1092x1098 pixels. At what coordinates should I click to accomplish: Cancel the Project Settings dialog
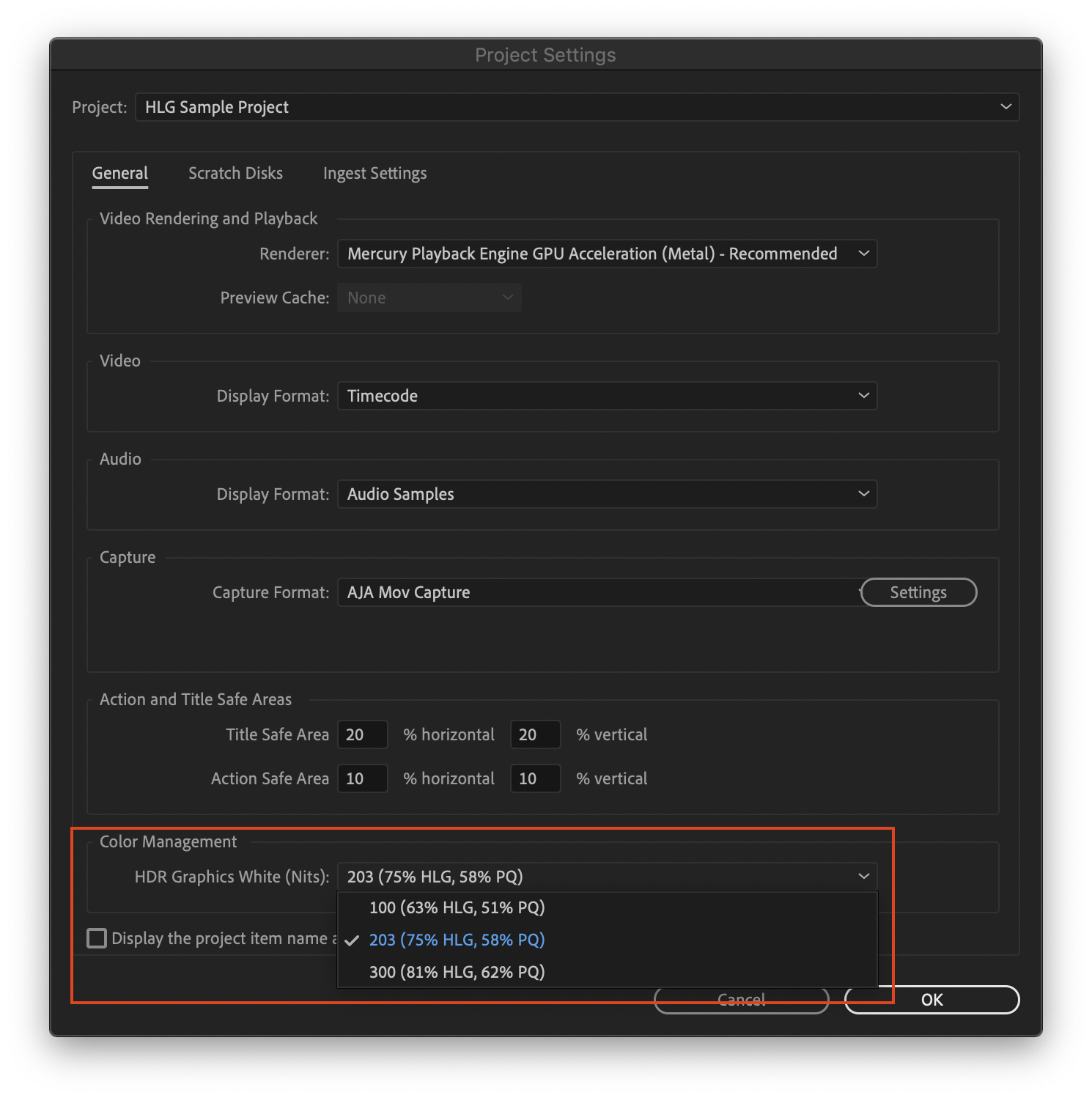click(x=740, y=999)
